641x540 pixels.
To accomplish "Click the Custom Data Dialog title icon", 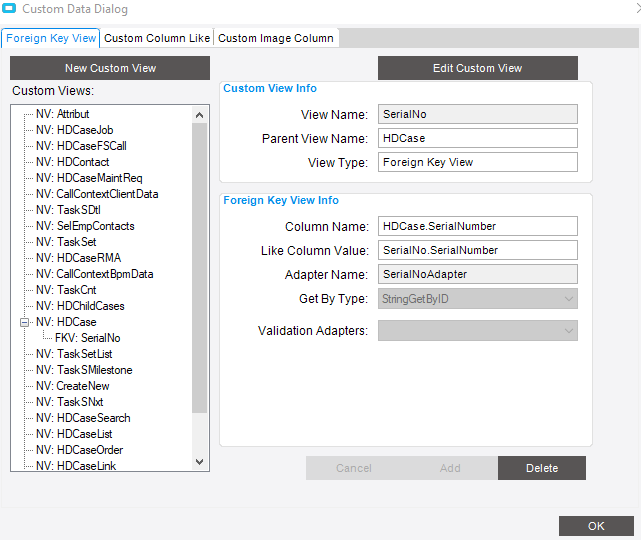I will coord(9,10).
